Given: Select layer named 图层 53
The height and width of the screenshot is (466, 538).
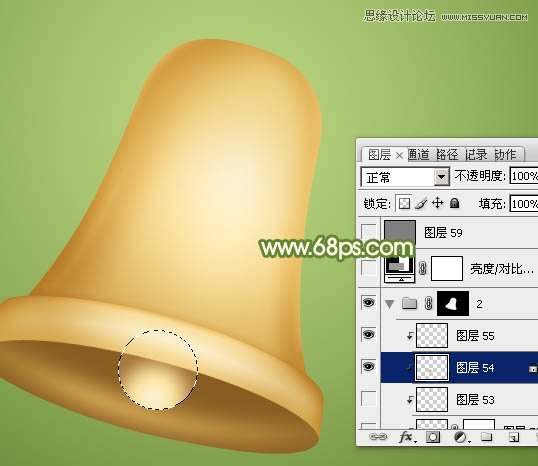Looking at the screenshot, I should [475, 399].
